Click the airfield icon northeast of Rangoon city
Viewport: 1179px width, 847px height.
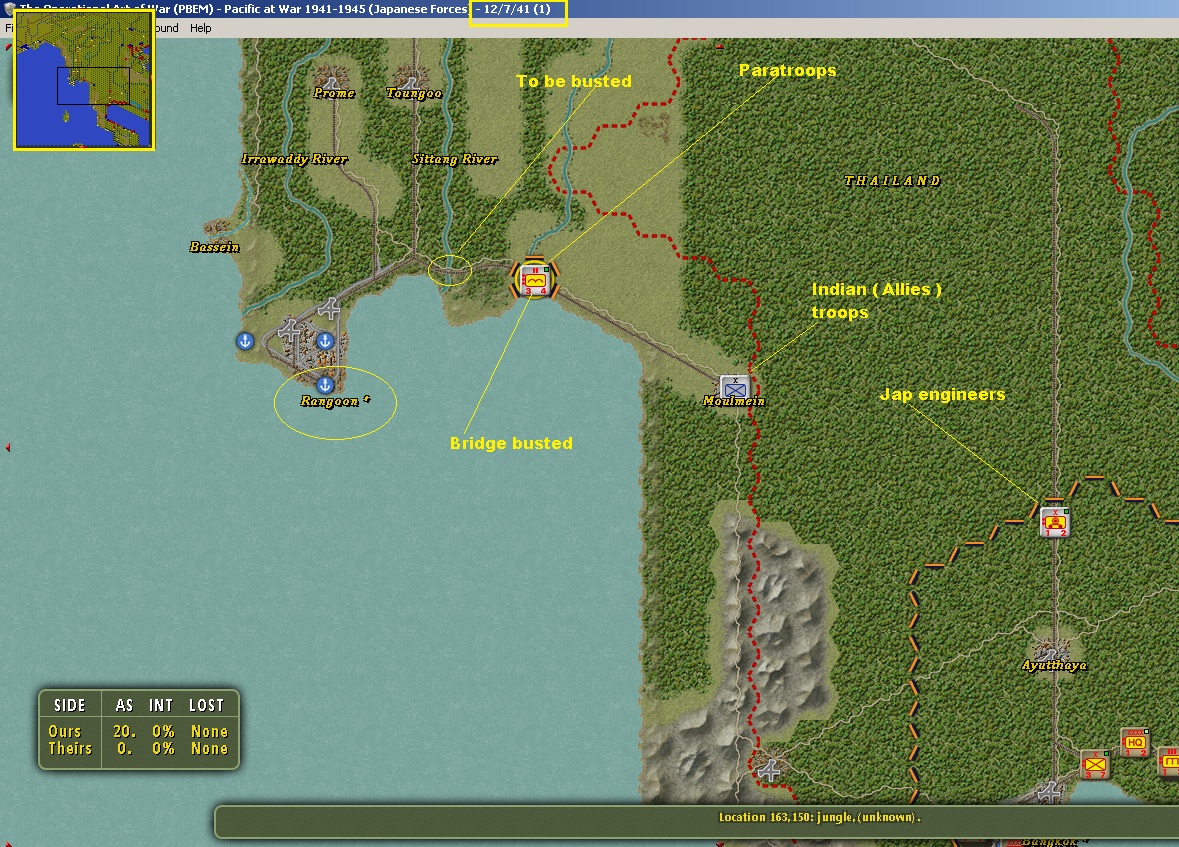tap(329, 308)
